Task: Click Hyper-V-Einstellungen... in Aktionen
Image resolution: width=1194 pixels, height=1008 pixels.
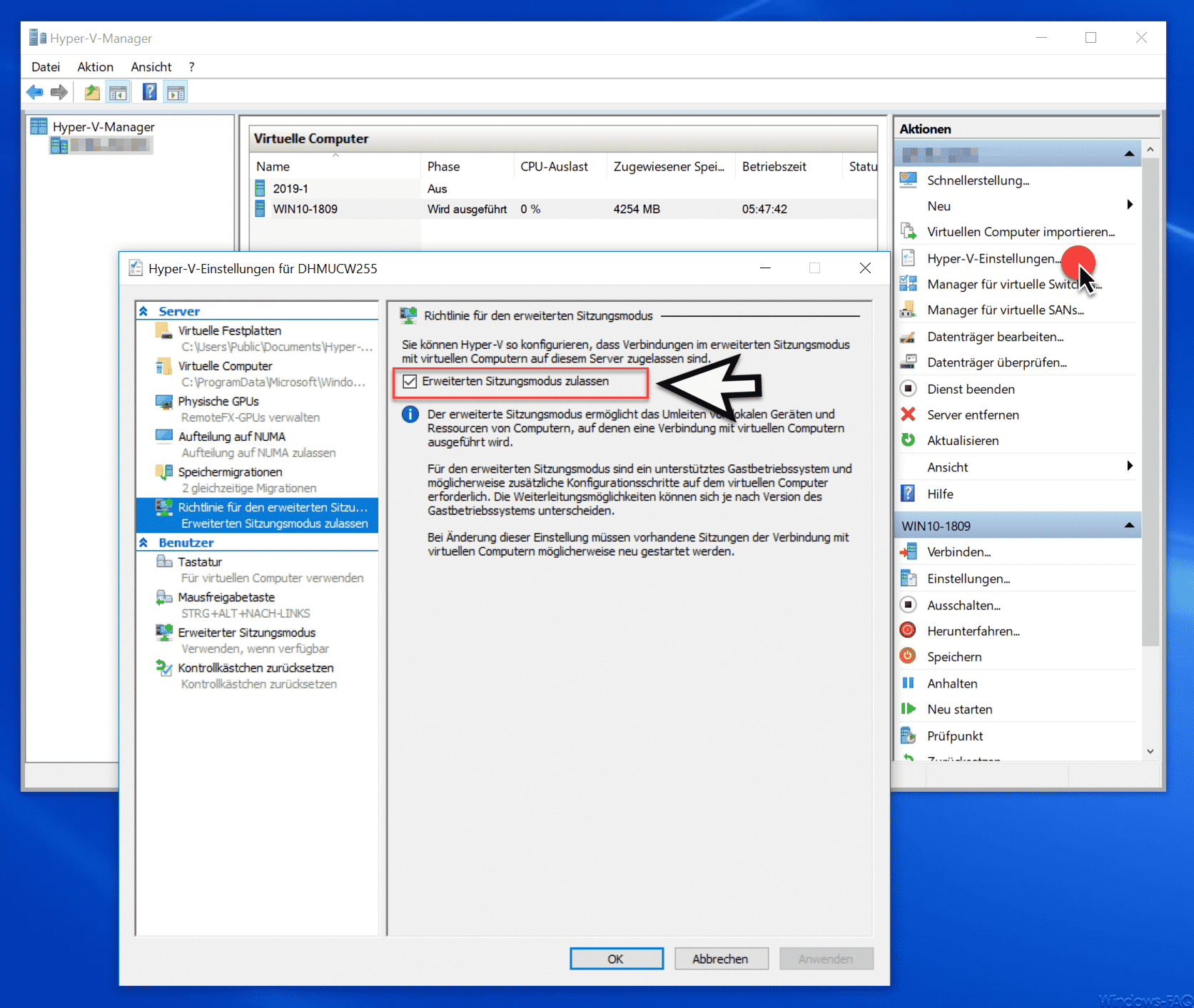Action: coord(993,258)
